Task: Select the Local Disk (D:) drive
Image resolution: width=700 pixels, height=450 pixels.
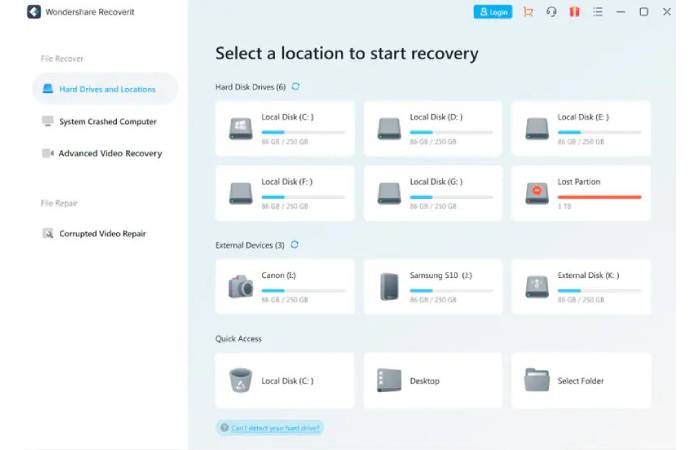Action: tap(433, 128)
